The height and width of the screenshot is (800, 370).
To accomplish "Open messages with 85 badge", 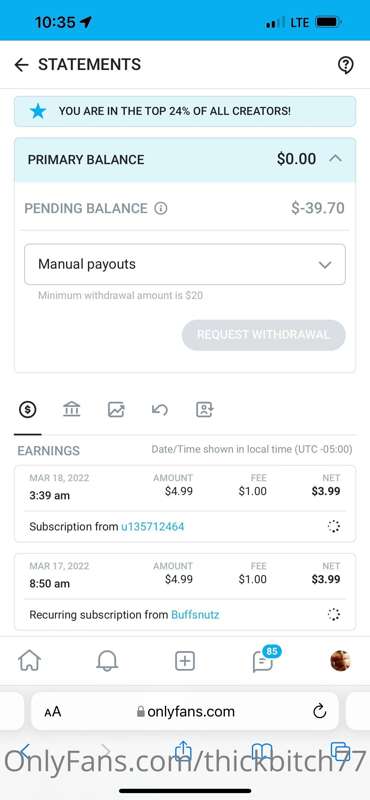I will tap(265, 659).
